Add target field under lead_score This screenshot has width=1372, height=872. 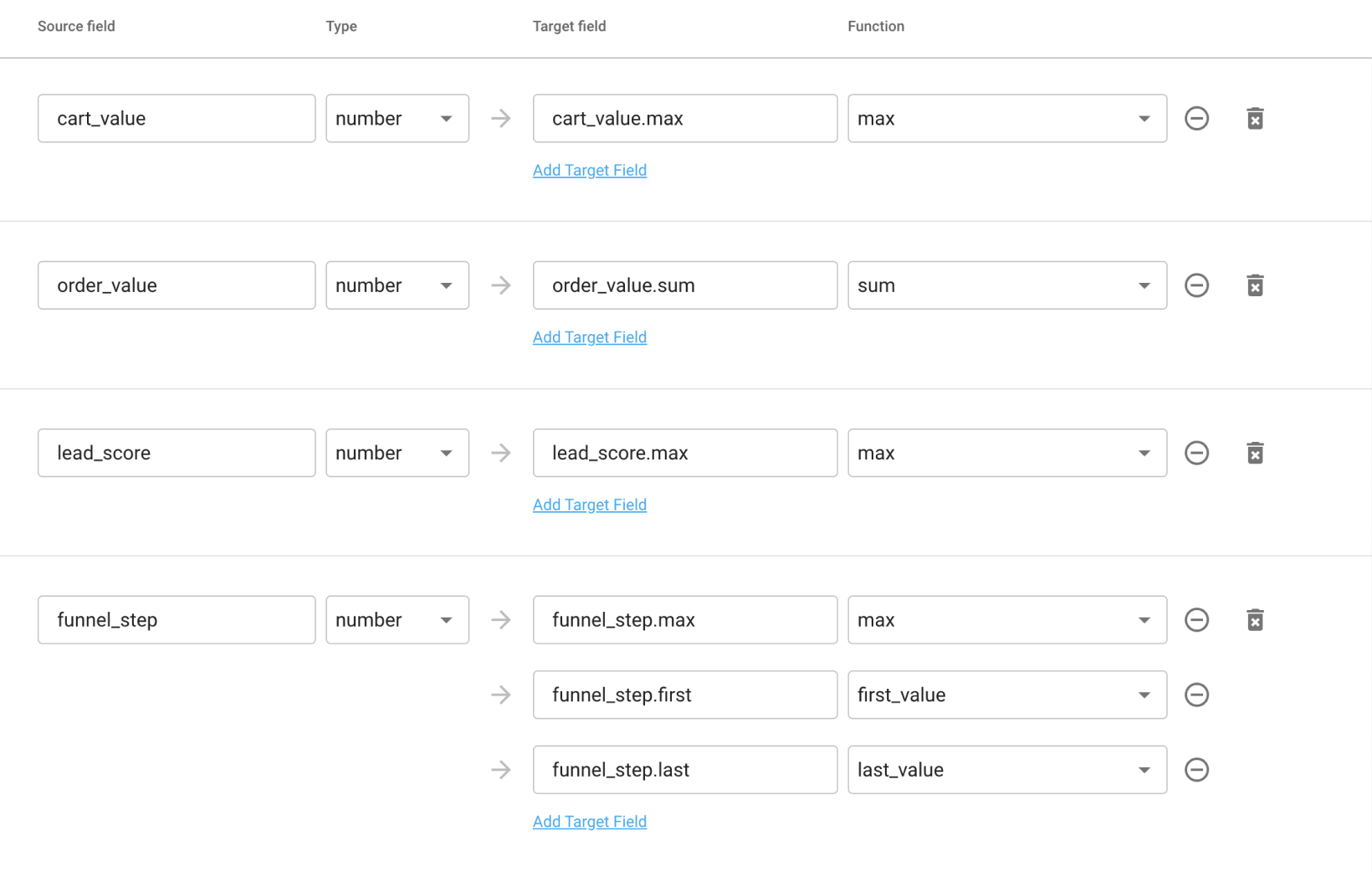[x=590, y=505]
